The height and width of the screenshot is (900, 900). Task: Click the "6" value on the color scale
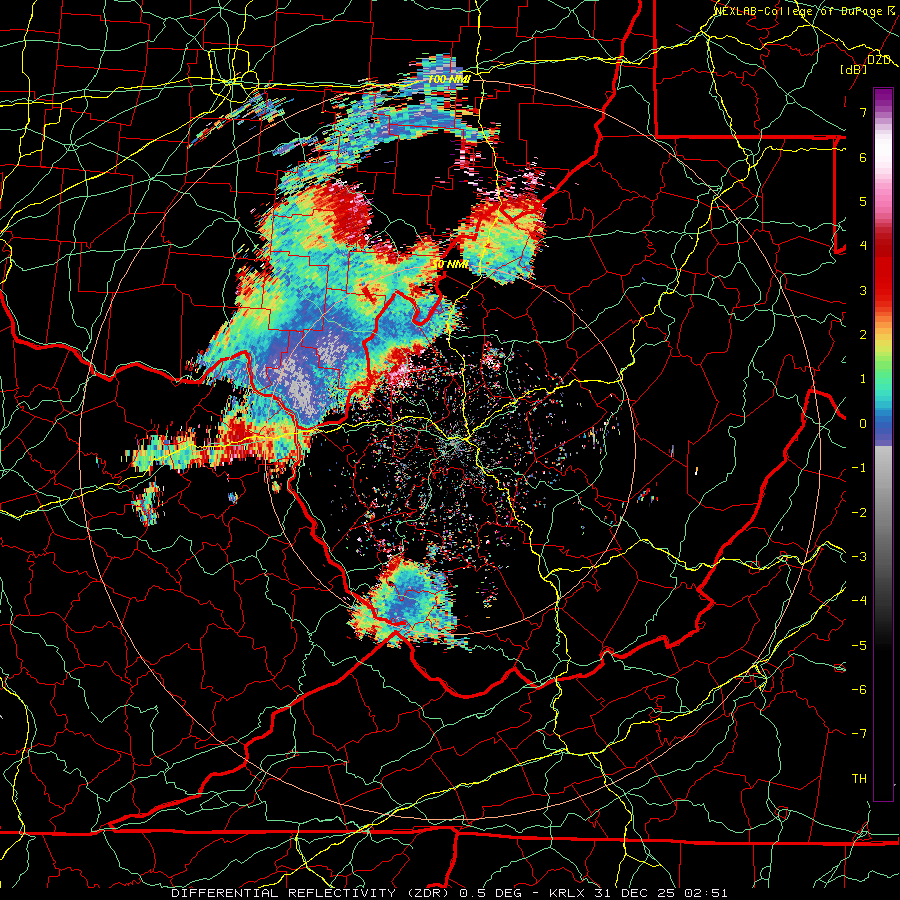[x=863, y=157]
